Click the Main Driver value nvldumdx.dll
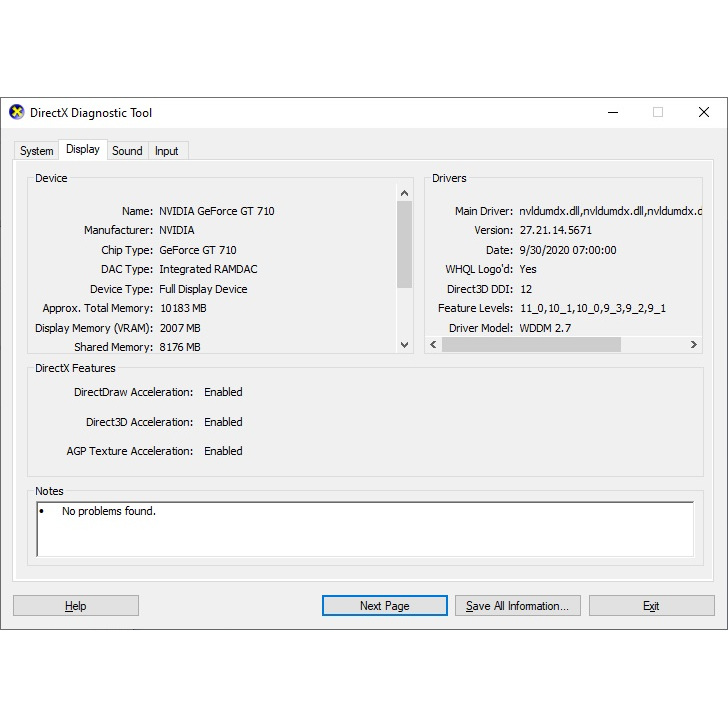This screenshot has height=728, width=728. pyautogui.click(x=611, y=211)
